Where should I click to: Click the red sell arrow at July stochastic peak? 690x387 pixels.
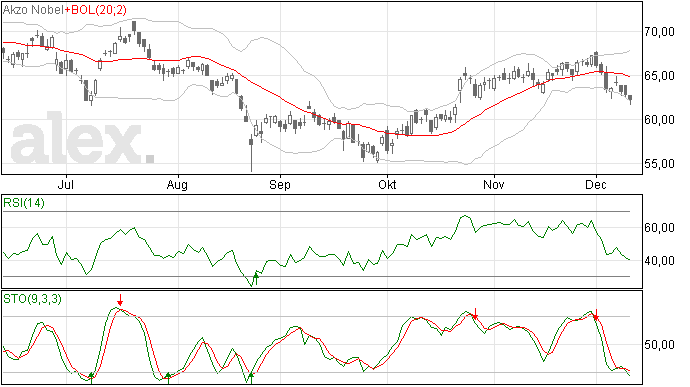120,300
